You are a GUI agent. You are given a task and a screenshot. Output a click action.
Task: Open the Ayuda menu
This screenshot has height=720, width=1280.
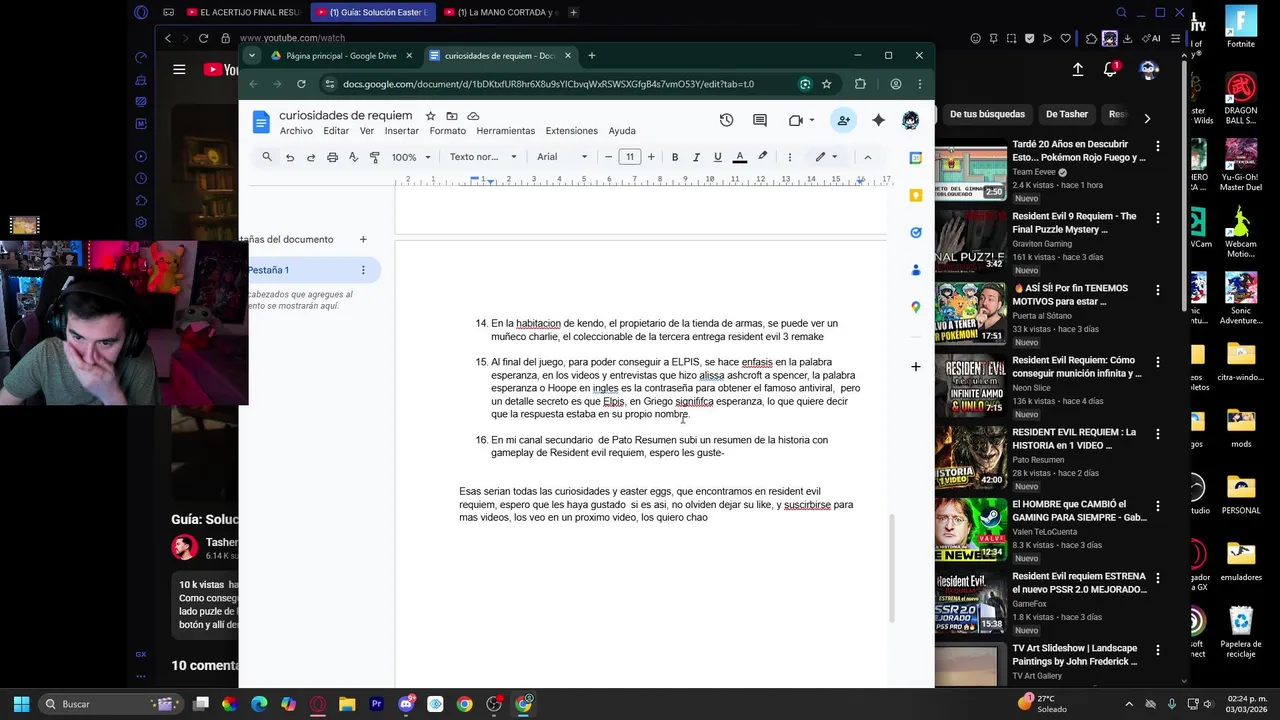point(622,131)
